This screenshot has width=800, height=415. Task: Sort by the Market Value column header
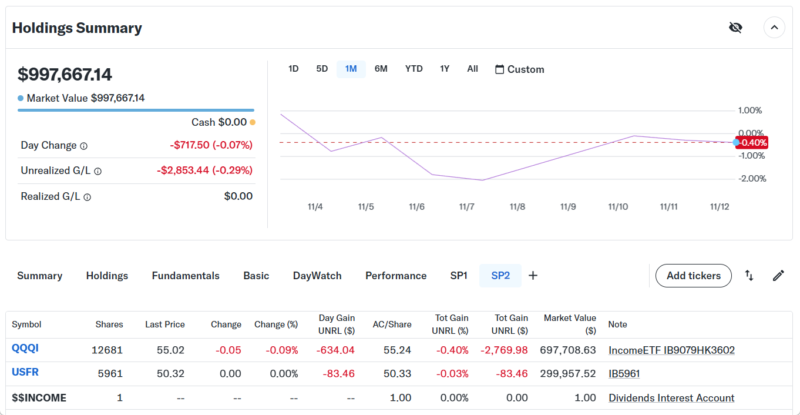(x=570, y=323)
